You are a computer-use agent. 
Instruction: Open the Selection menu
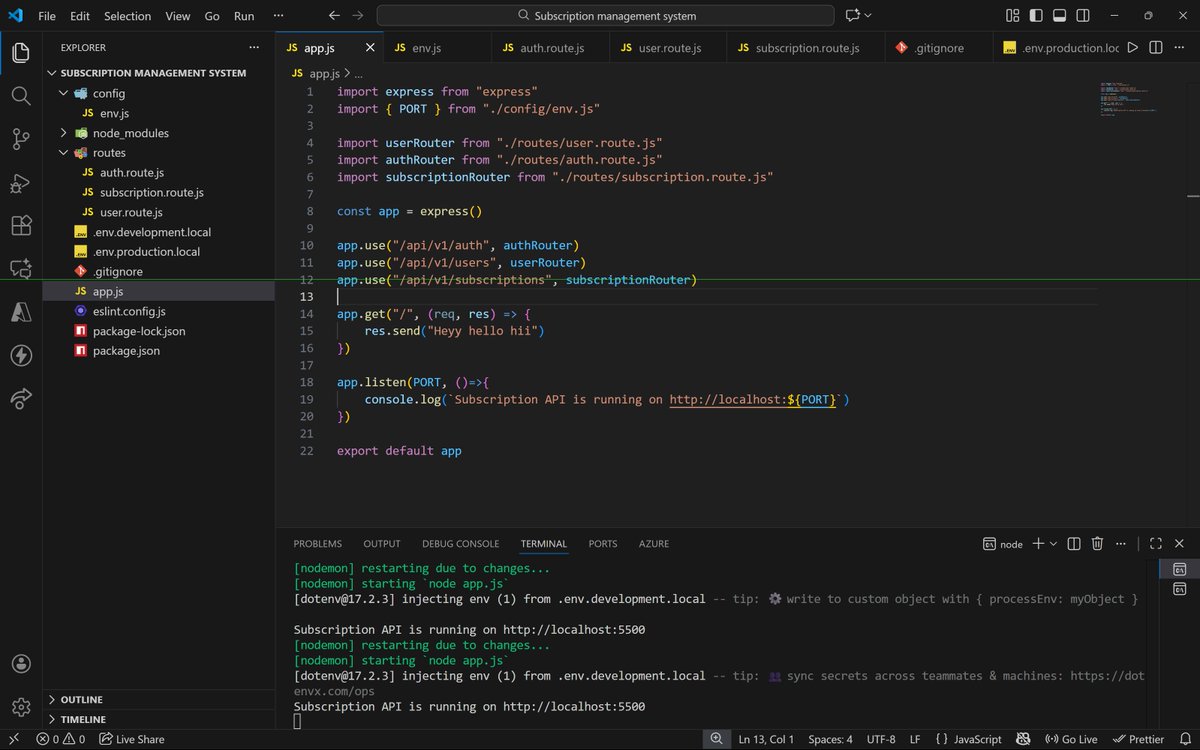(x=127, y=15)
